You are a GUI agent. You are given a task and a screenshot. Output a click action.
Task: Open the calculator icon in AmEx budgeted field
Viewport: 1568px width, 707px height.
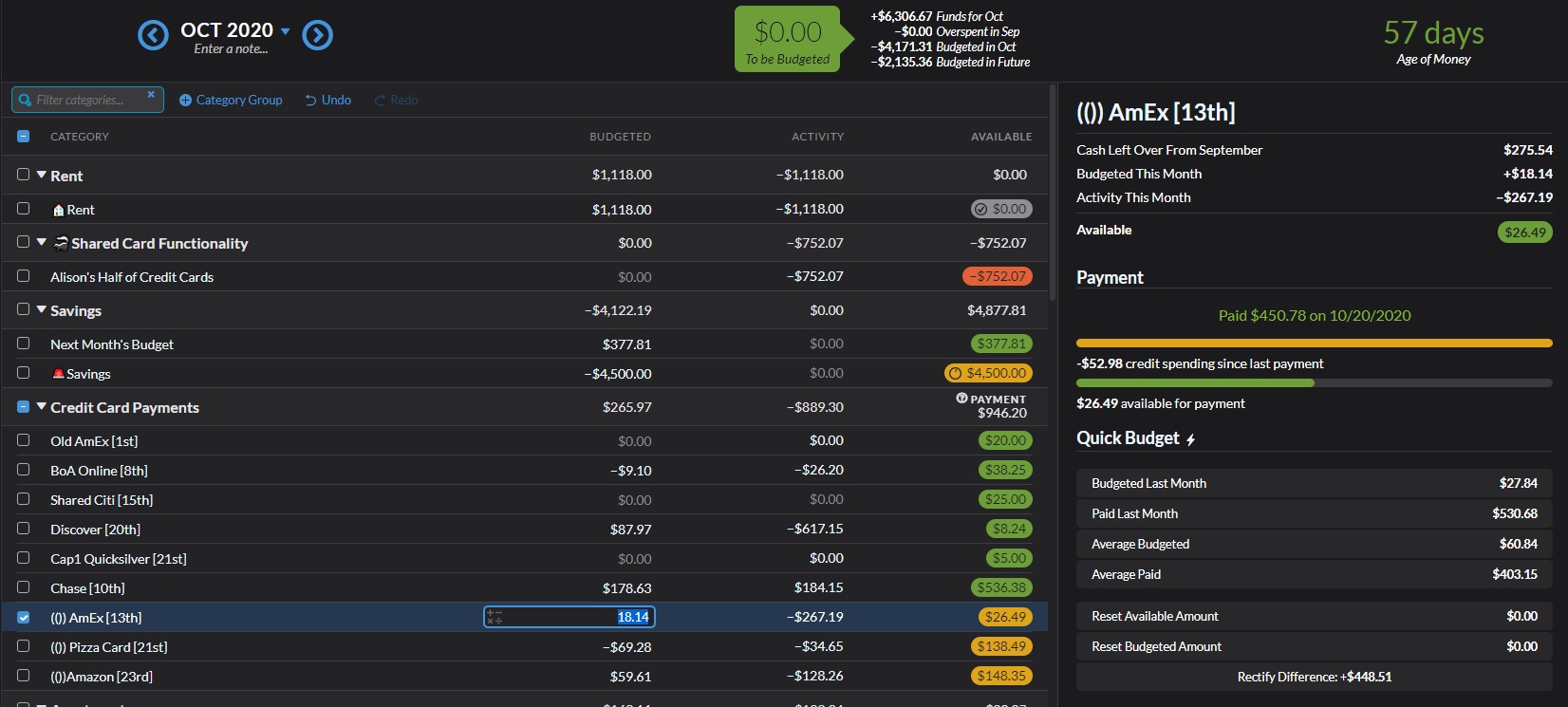click(x=494, y=617)
